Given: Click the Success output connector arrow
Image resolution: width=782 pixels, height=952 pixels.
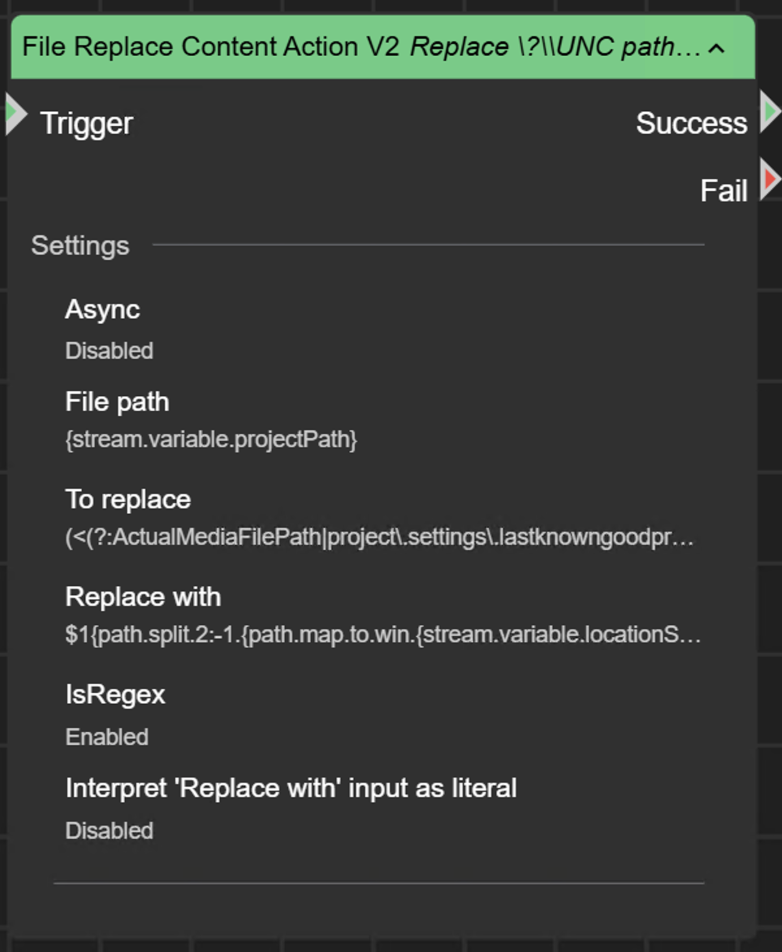Looking at the screenshot, I should pyautogui.click(x=768, y=113).
